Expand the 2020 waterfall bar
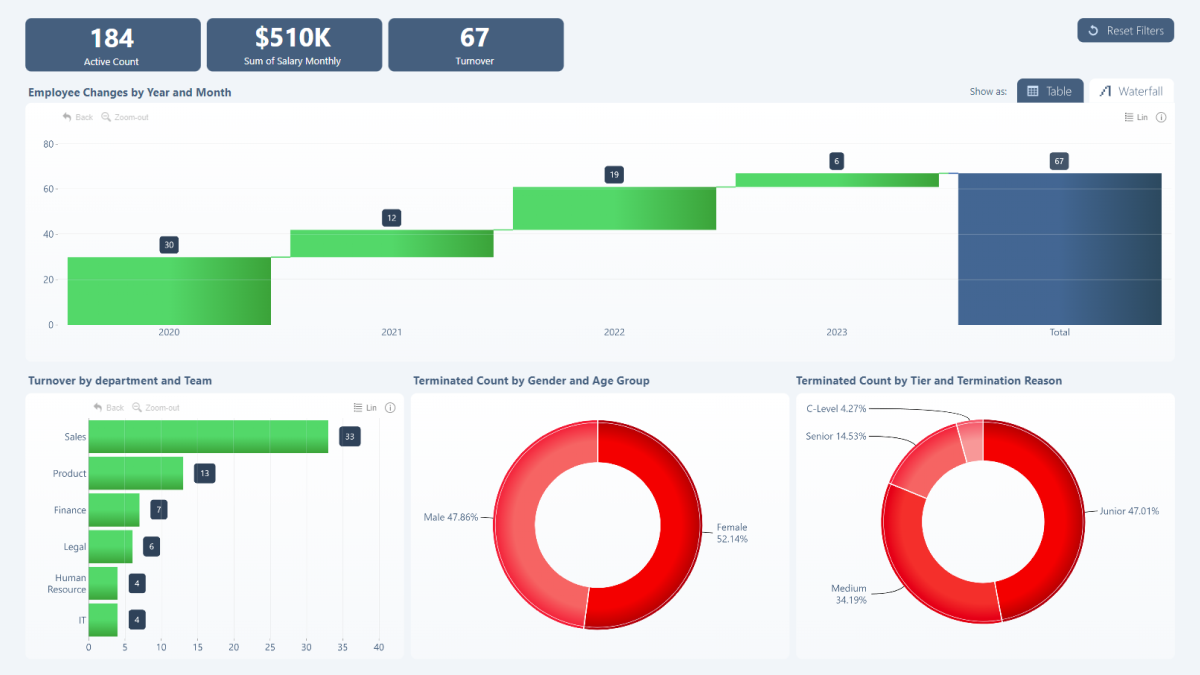 tap(169, 291)
